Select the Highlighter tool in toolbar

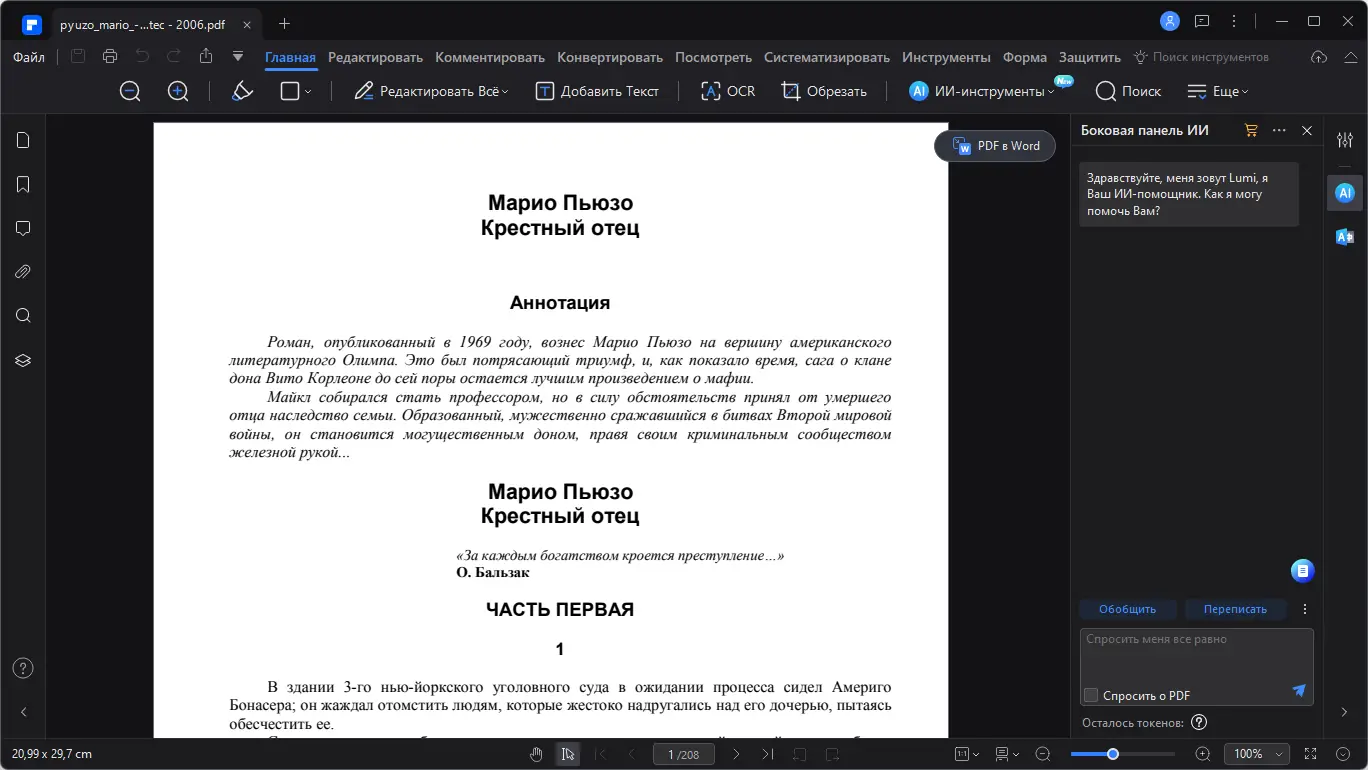coord(242,91)
